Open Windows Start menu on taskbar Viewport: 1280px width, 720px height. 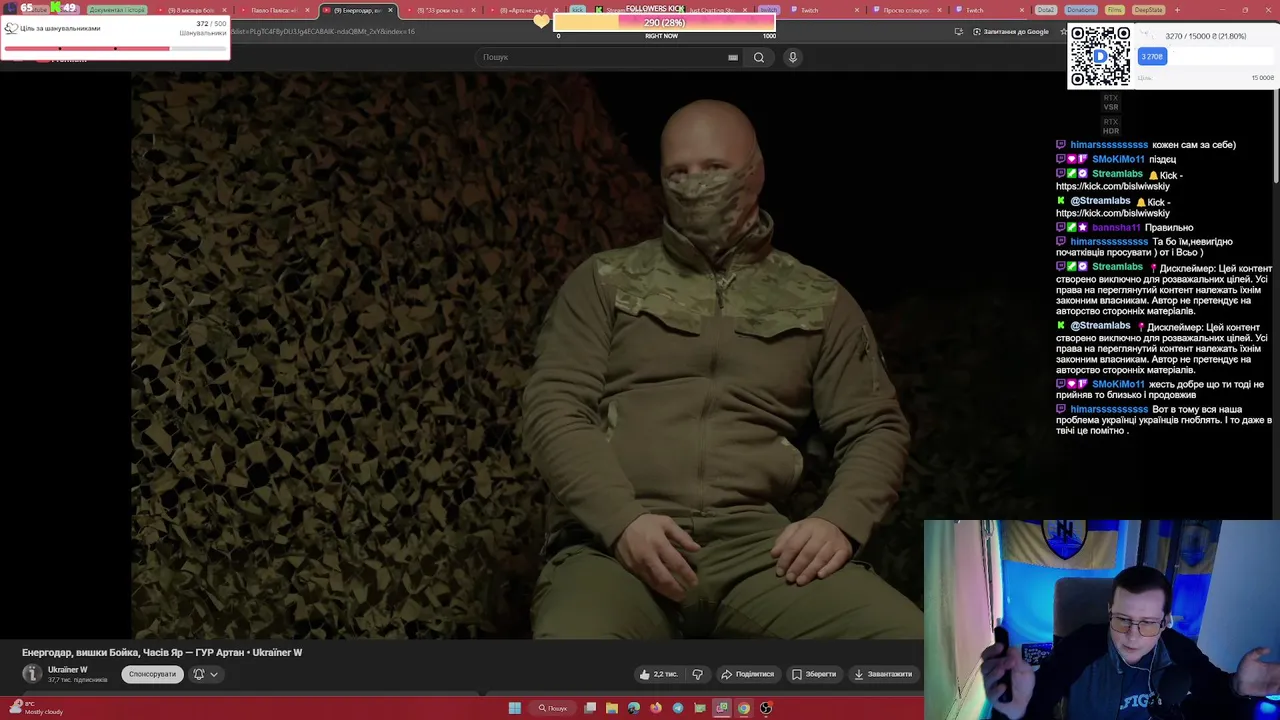[514, 708]
